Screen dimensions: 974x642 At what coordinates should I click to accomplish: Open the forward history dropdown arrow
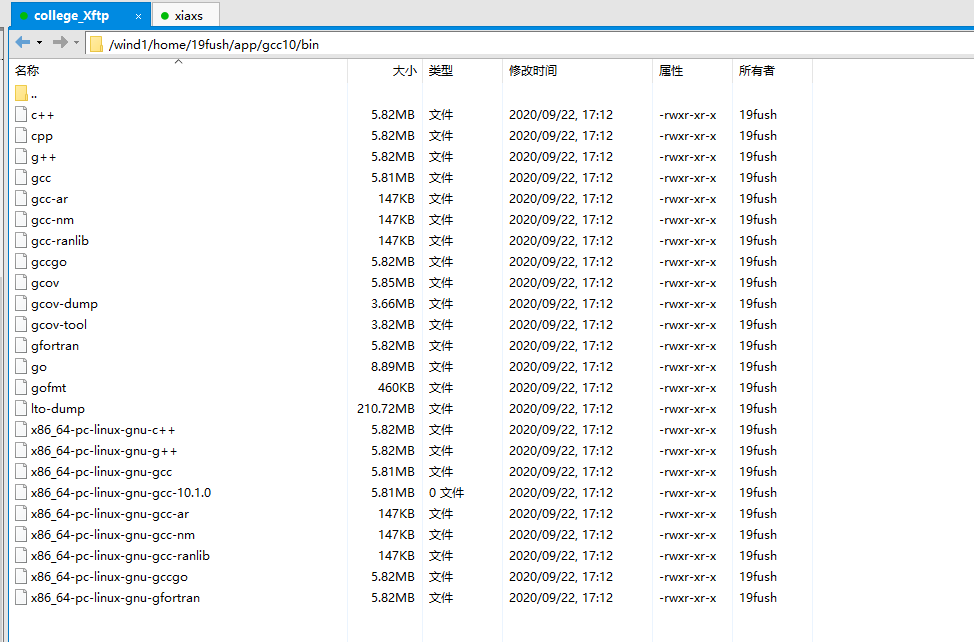[76, 43]
